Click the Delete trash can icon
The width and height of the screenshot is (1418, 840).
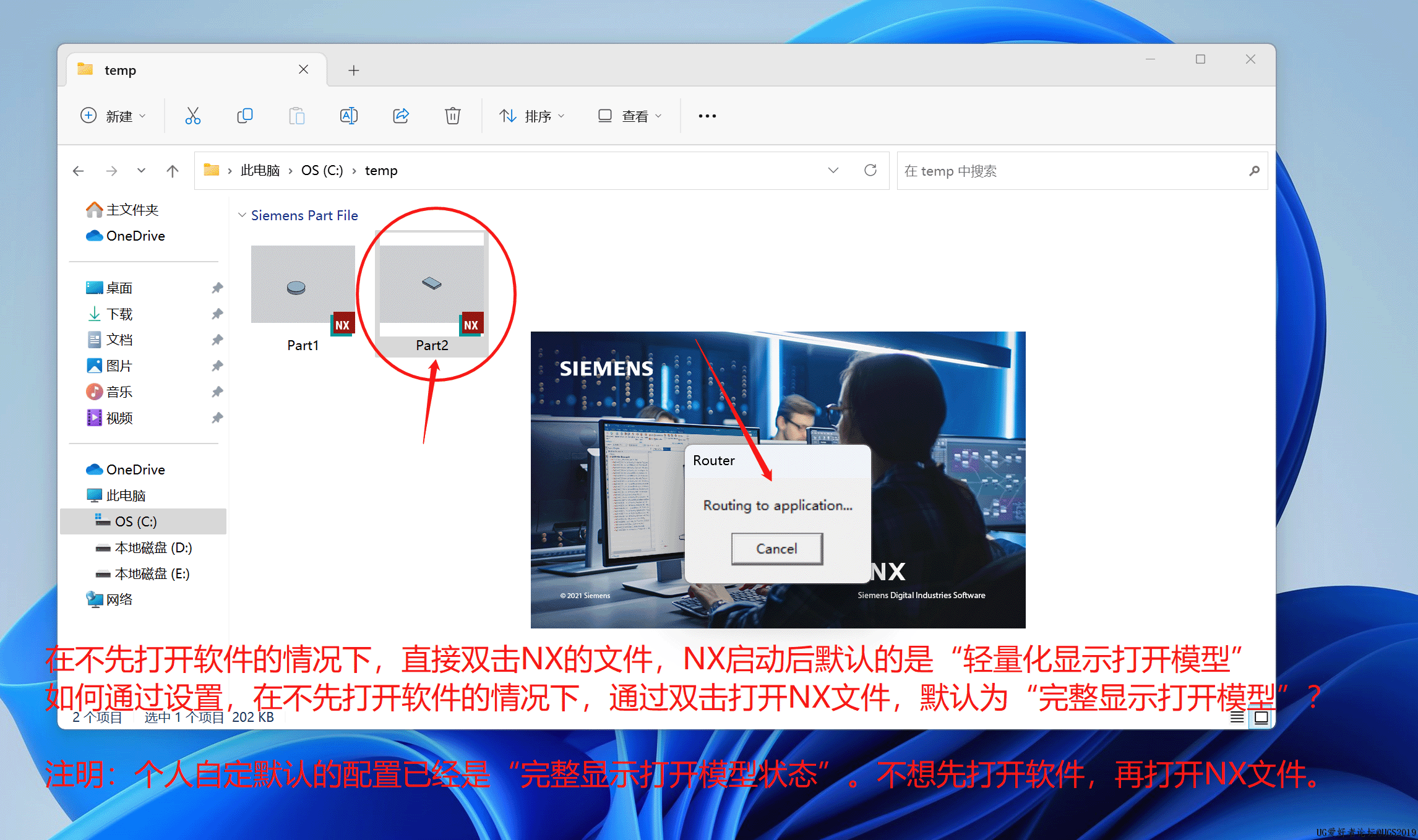click(453, 116)
